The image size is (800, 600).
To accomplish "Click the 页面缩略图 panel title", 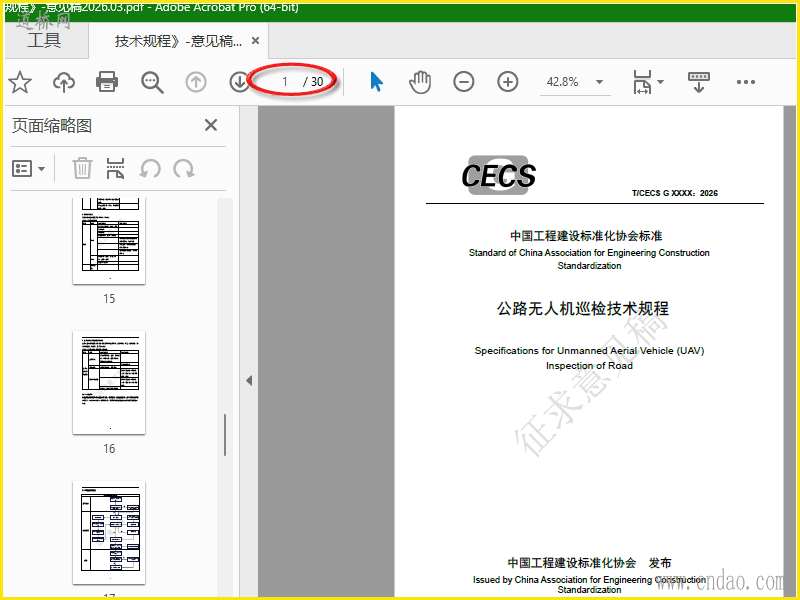I will coord(52,126).
